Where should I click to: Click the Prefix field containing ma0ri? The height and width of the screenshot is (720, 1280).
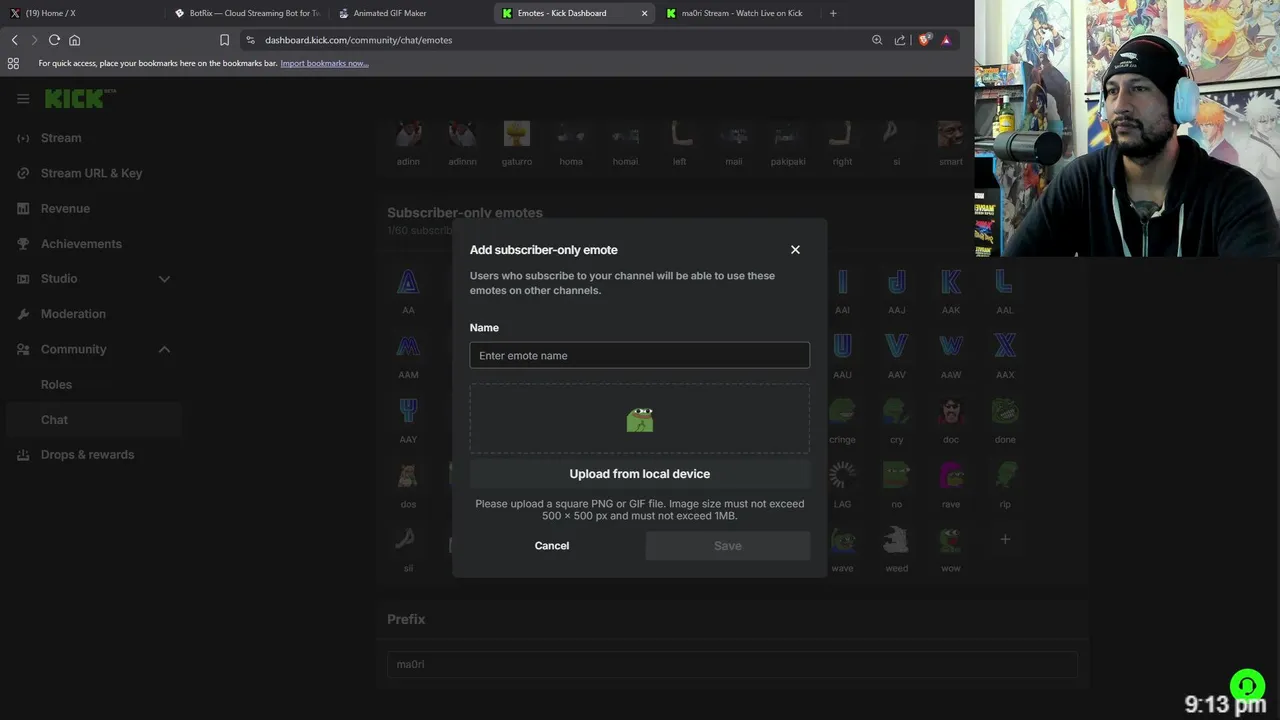[732, 664]
